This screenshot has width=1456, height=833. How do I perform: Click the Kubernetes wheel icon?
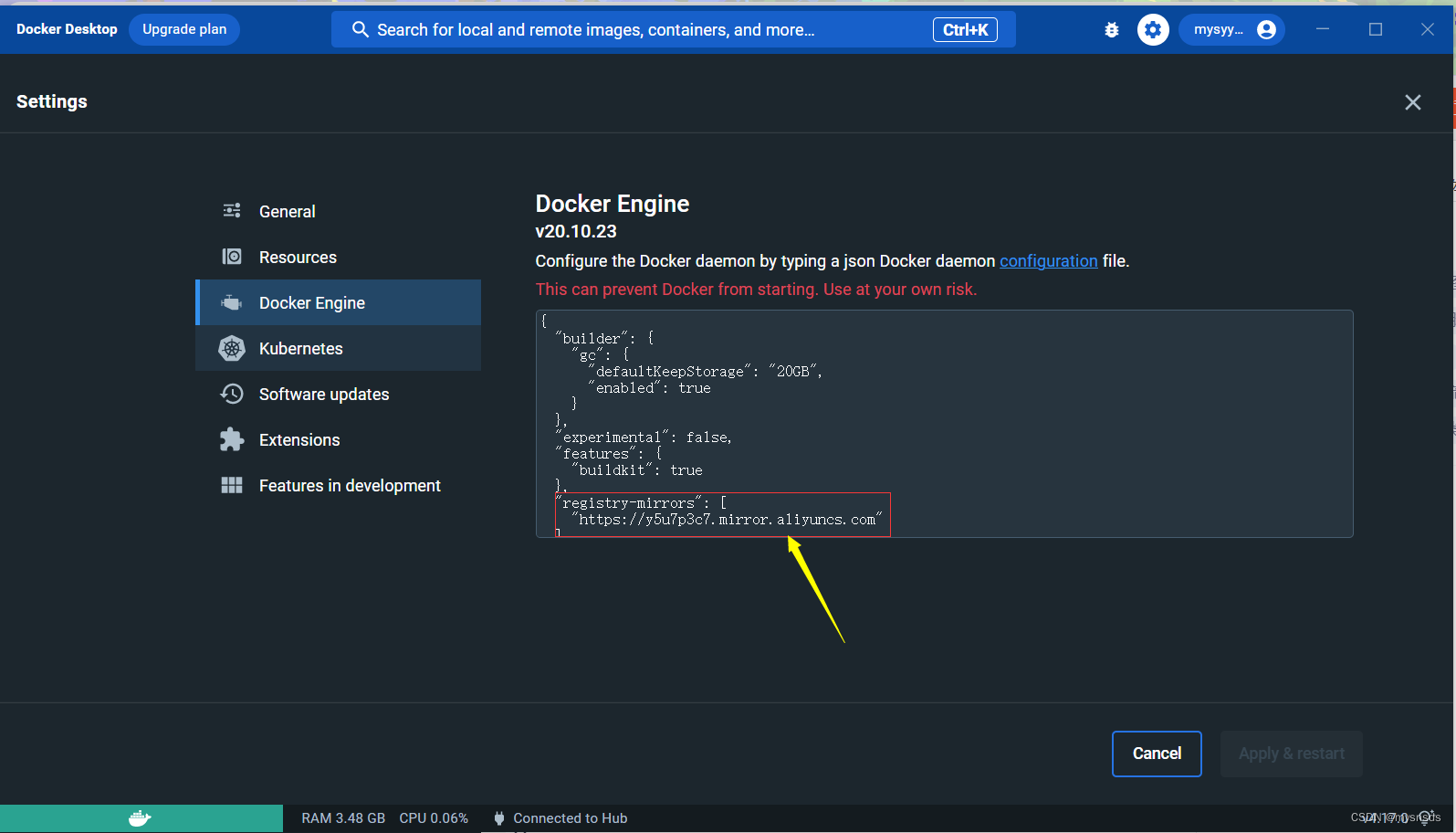click(x=232, y=348)
